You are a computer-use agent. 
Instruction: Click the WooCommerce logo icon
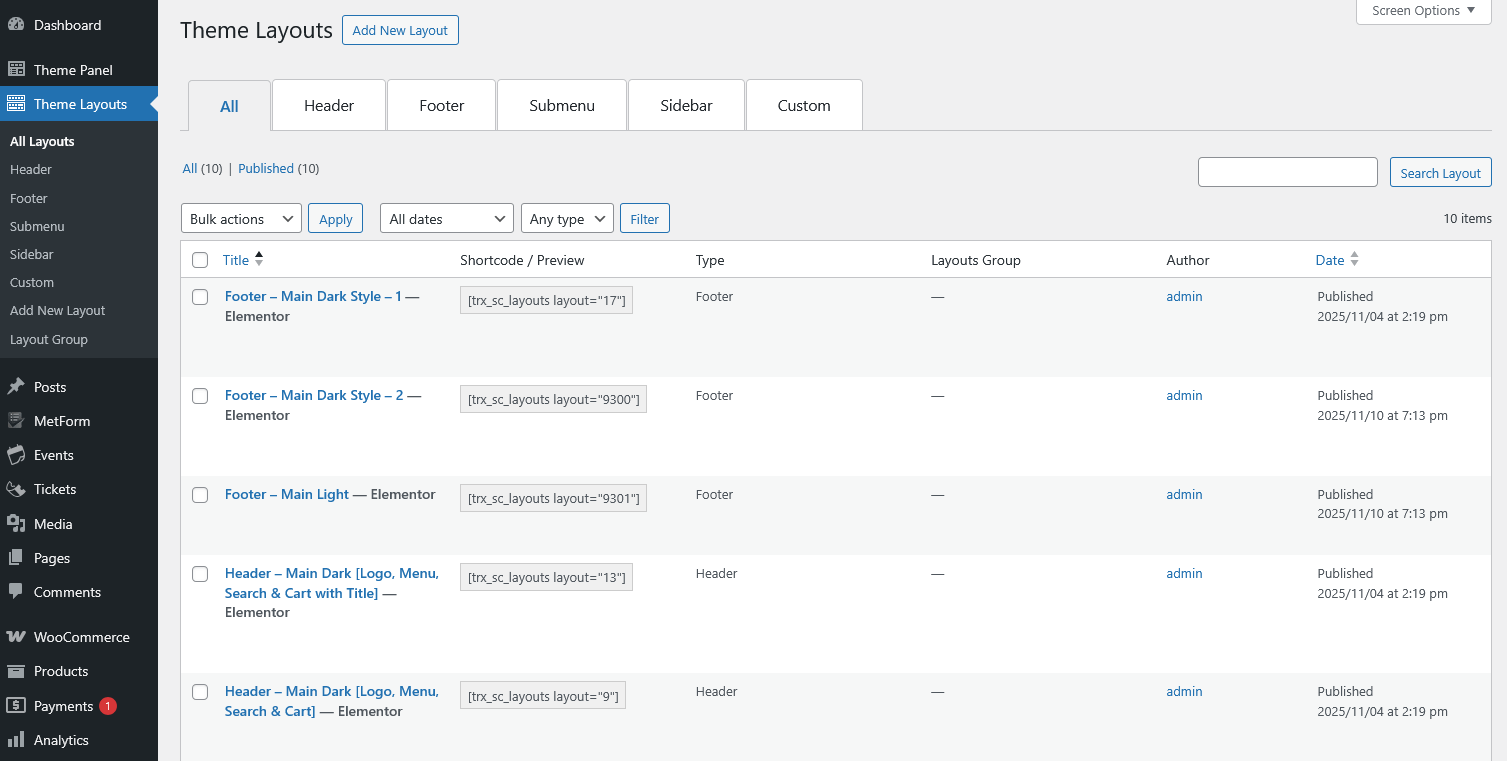(16, 637)
